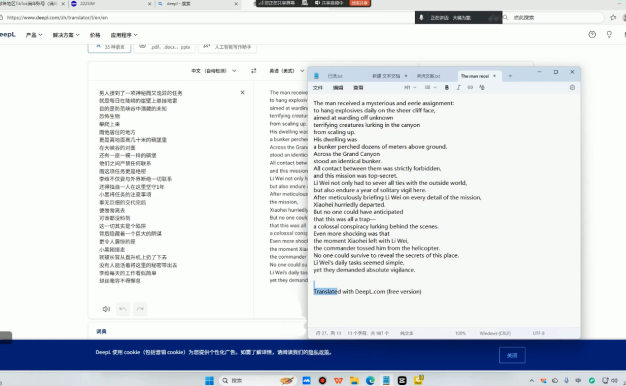
Task: Show hidden system tray icons chevron
Action: (x=531, y=381)
